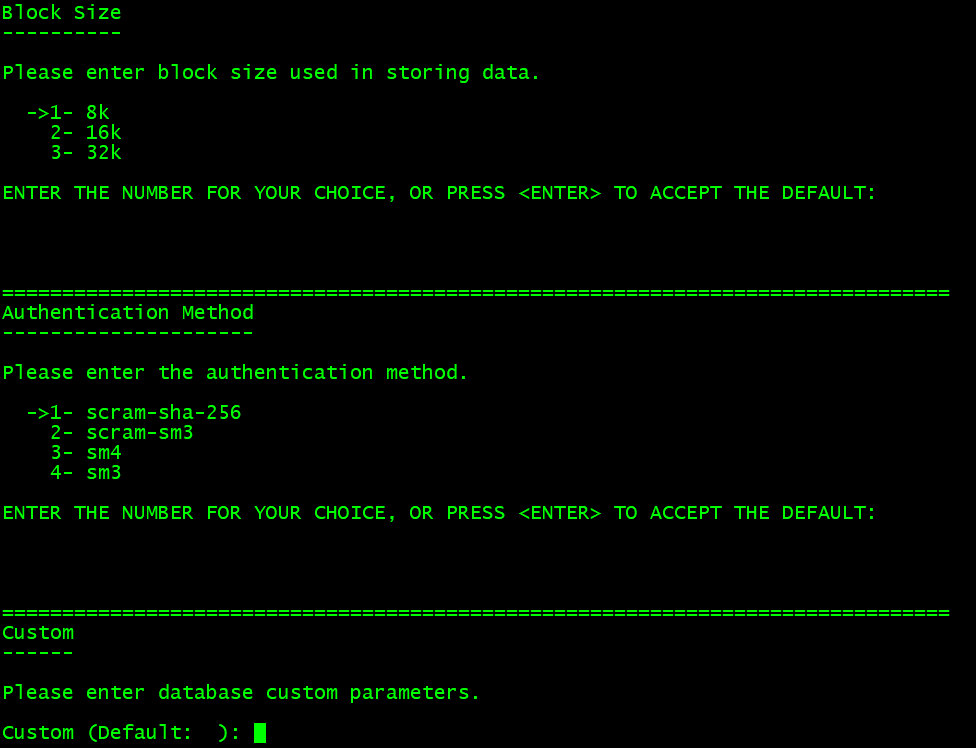Select the 8k block size option
The height and width of the screenshot is (748, 976).
click(x=80, y=113)
